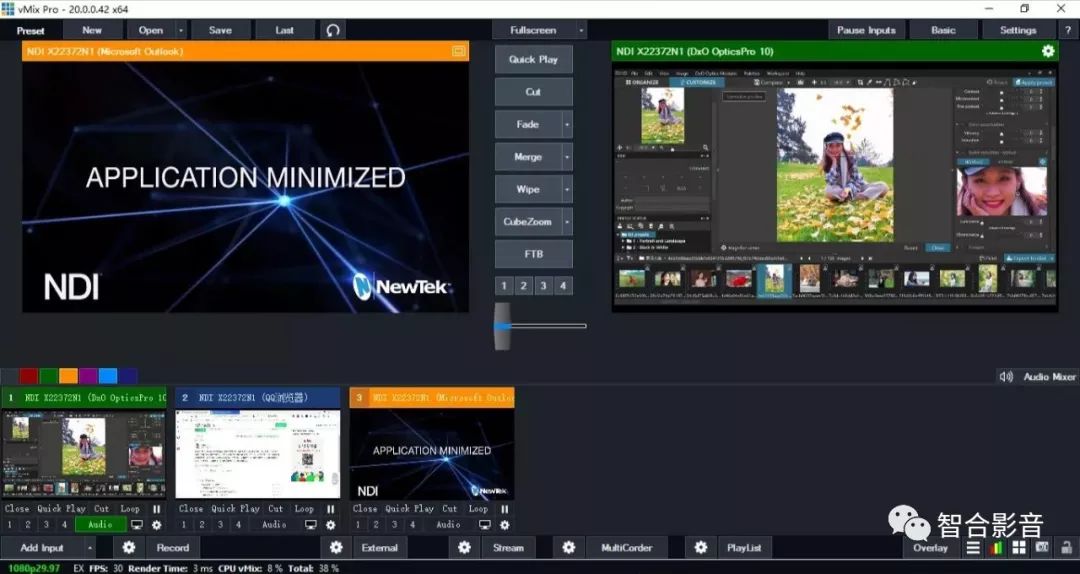This screenshot has width=1080, height=574.
Task: Toggle Audio on input 1
Action: point(100,525)
